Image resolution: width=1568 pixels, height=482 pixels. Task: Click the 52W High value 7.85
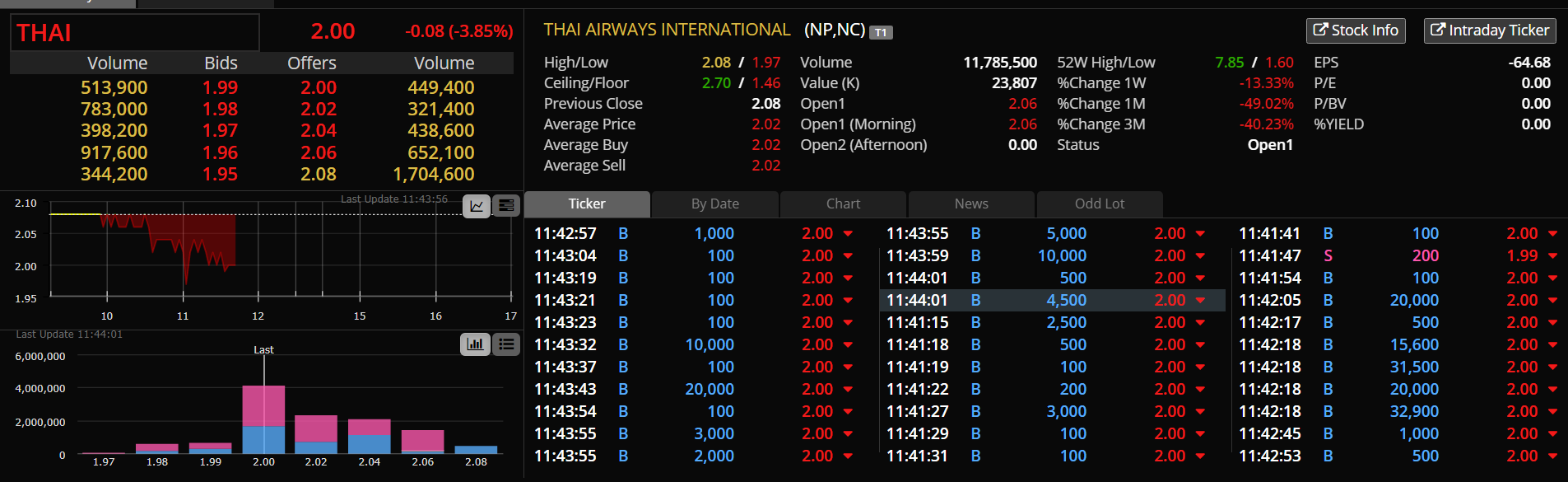[x=1229, y=63]
